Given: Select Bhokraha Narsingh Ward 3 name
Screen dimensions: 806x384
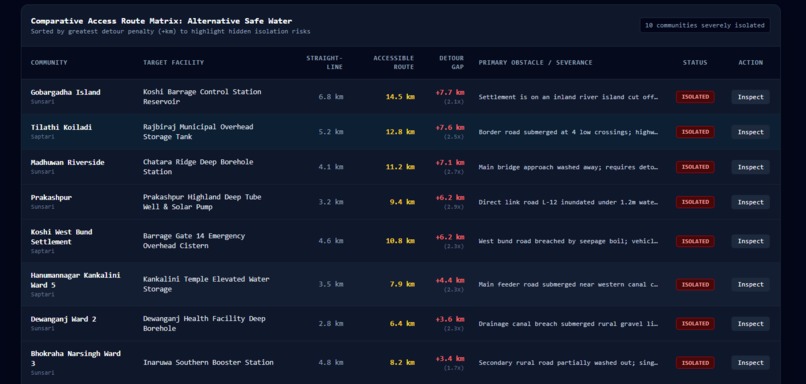Looking at the screenshot, I should click(x=76, y=358).
